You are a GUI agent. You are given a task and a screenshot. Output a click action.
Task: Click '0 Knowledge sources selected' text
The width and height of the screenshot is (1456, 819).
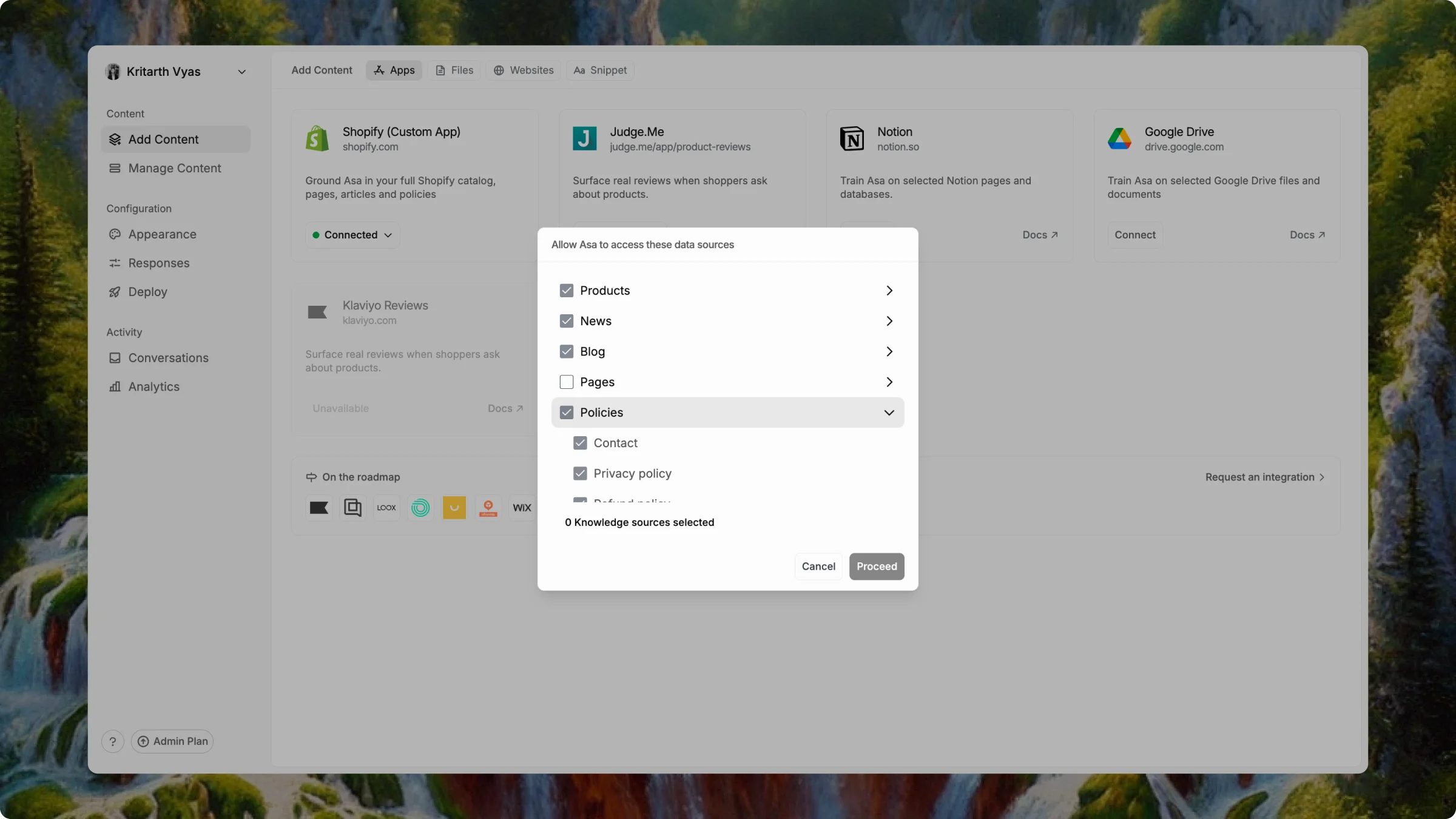(639, 522)
